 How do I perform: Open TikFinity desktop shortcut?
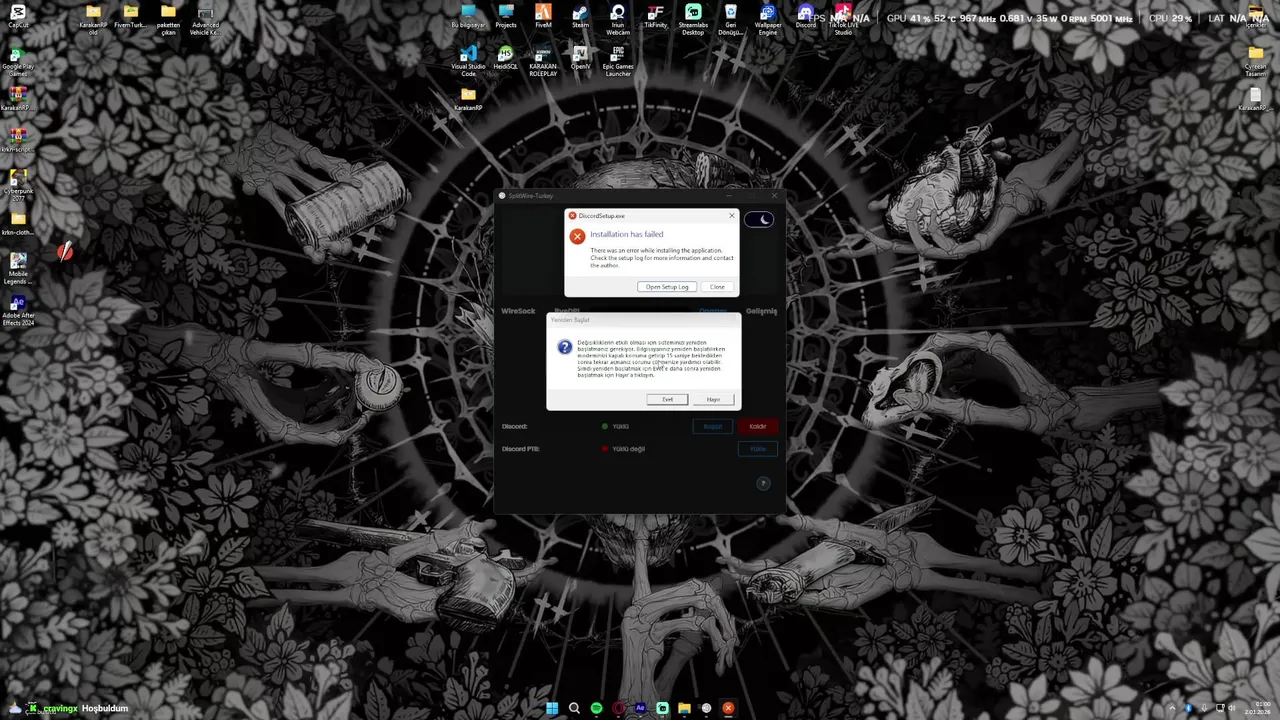[655, 17]
